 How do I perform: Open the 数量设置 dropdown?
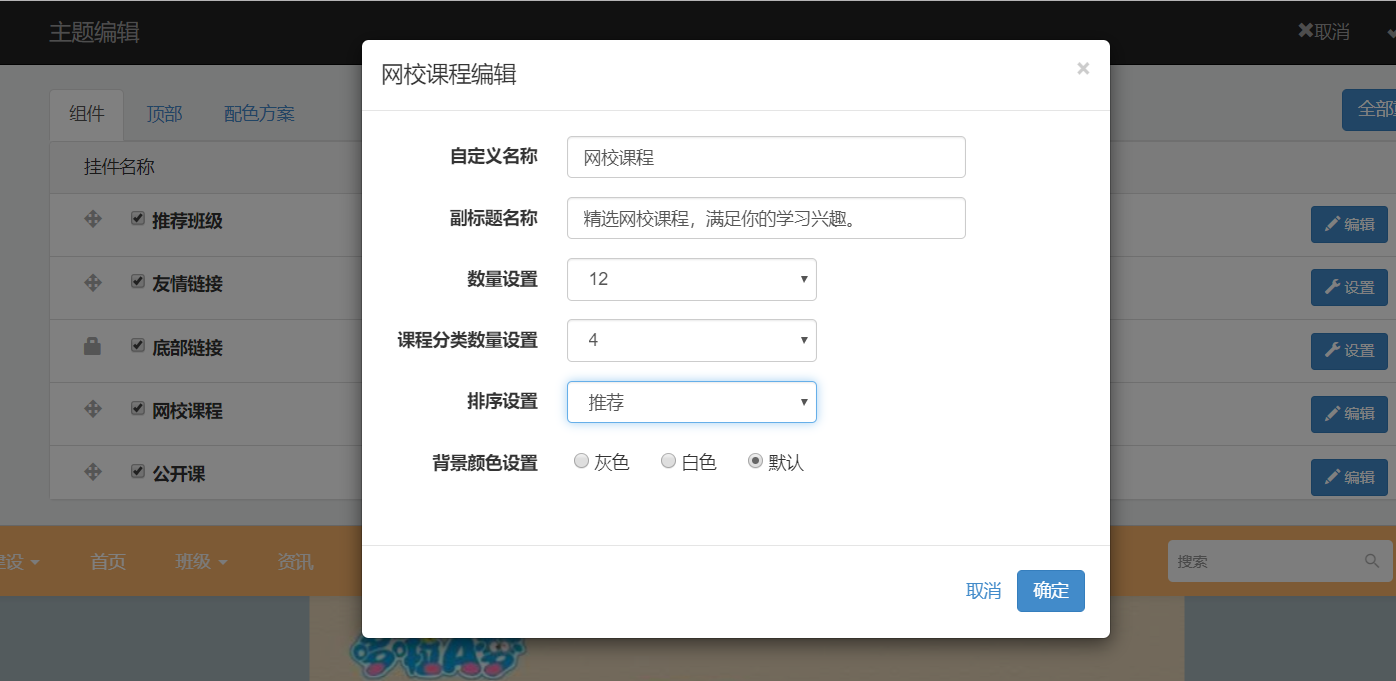coord(691,279)
